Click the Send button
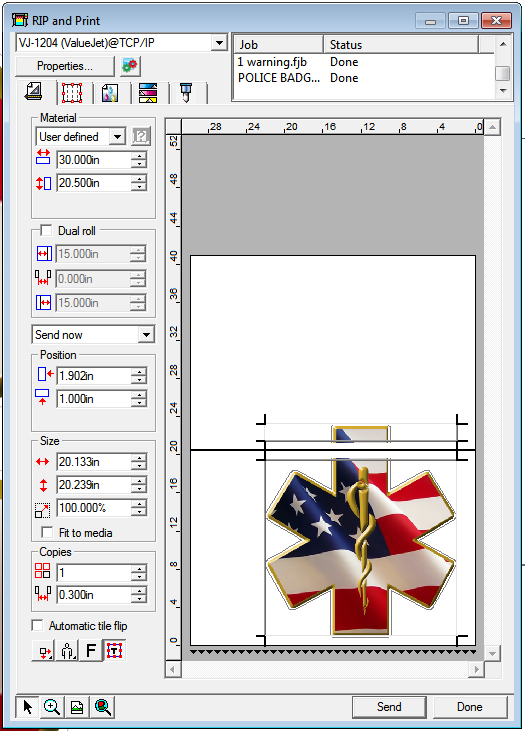Image resolution: width=525 pixels, height=731 pixels. point(389,707)
